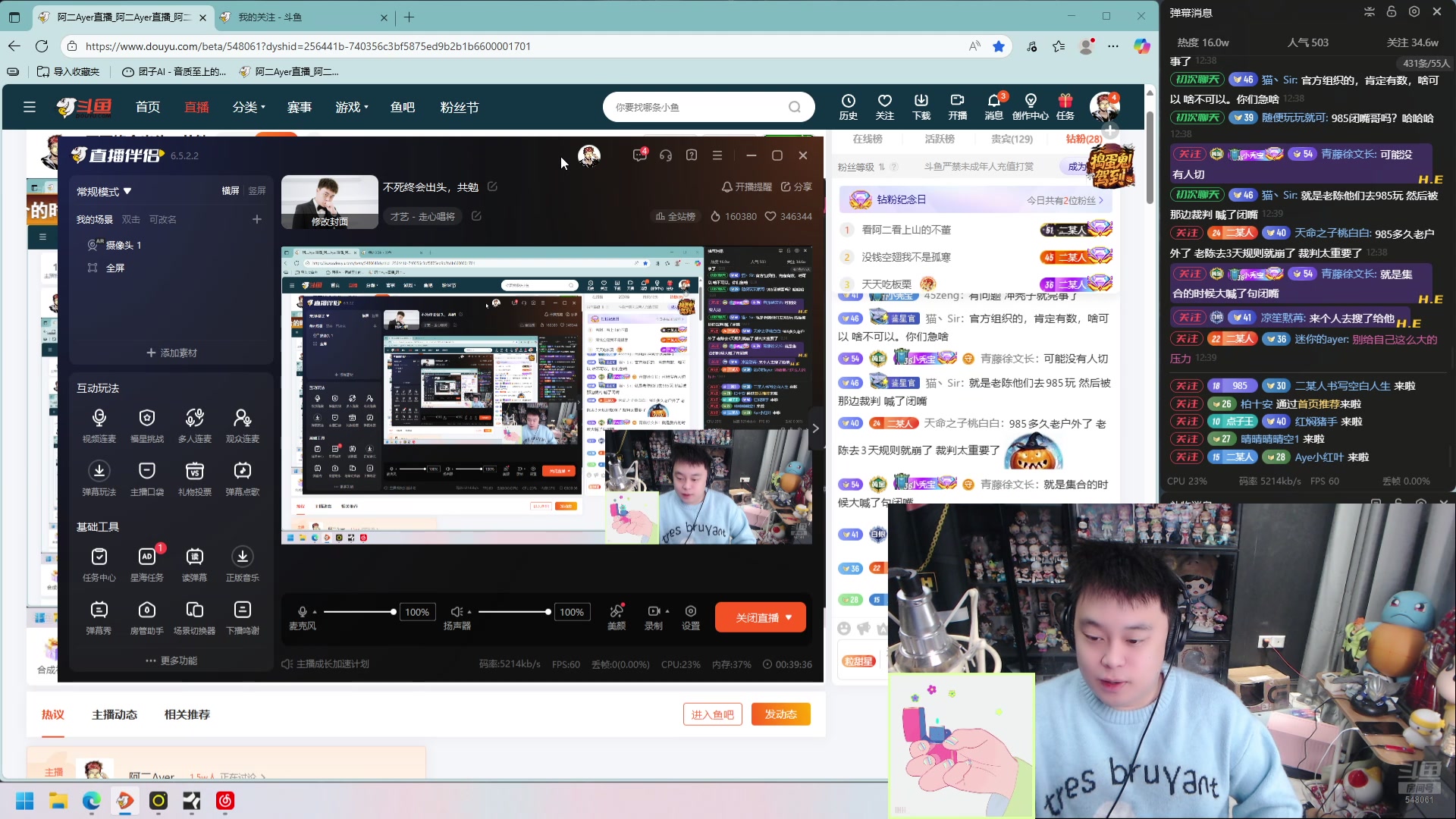The width and height of the screenshot is (1456, 819).
Task: Expand the 常规模式 mode dropdown
Action: point(104,192)
